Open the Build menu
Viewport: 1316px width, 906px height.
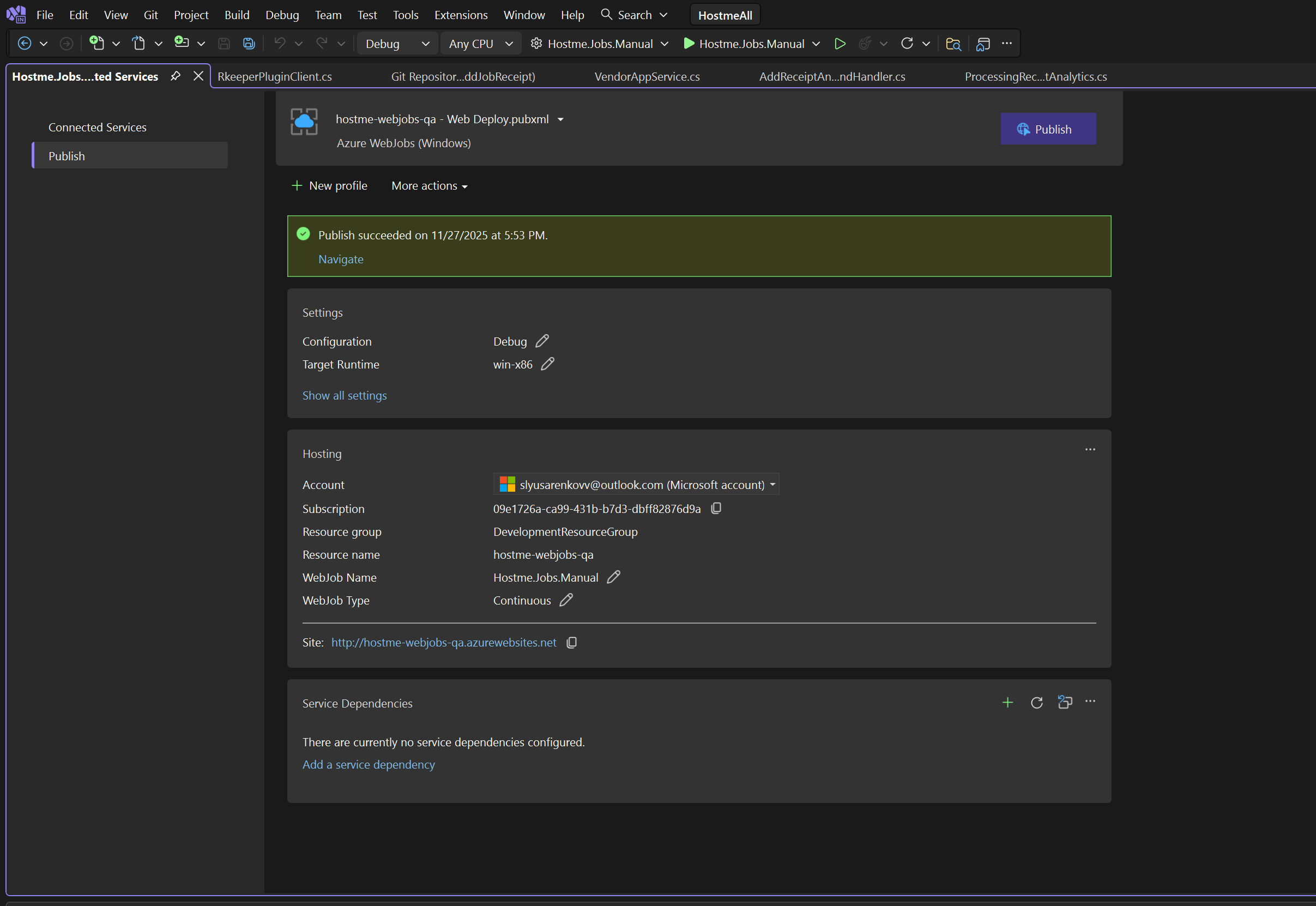point(236,15)
